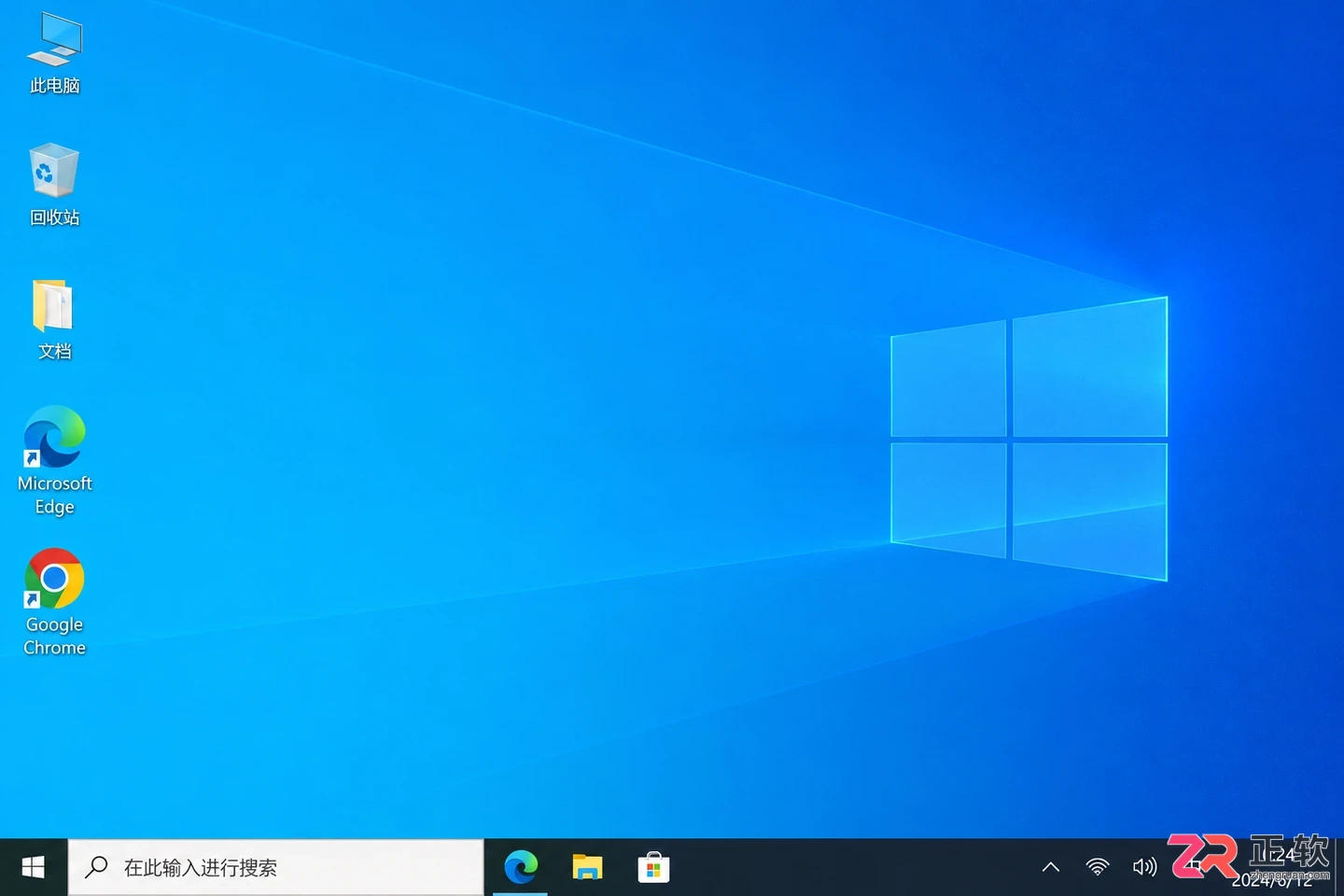Open Microsoft Edge from the taskbar

coord(521,868)
